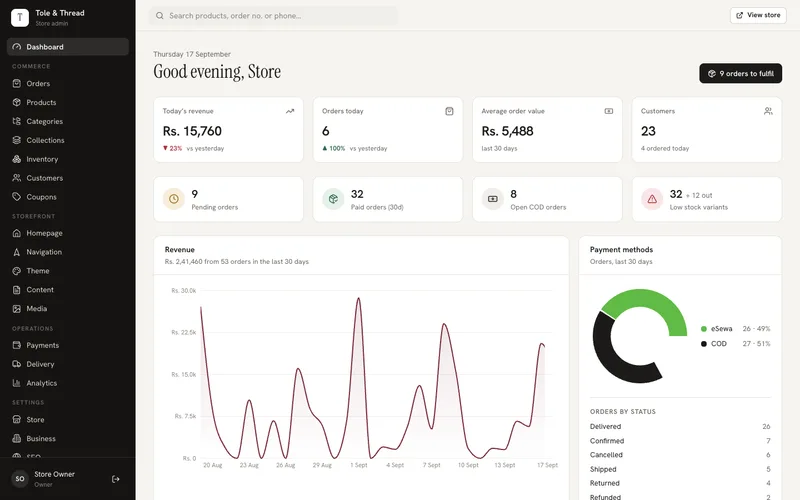Click the Payments wallet icon
Viewport: 800px width, 500px height.
(17, 345)
